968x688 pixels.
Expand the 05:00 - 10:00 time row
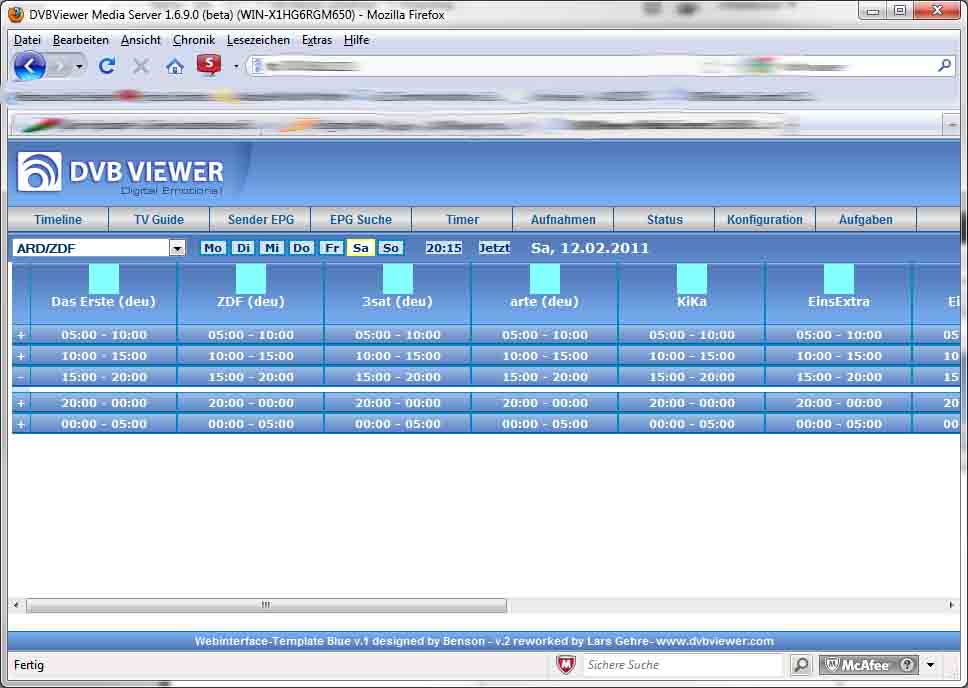click(20, 335)
